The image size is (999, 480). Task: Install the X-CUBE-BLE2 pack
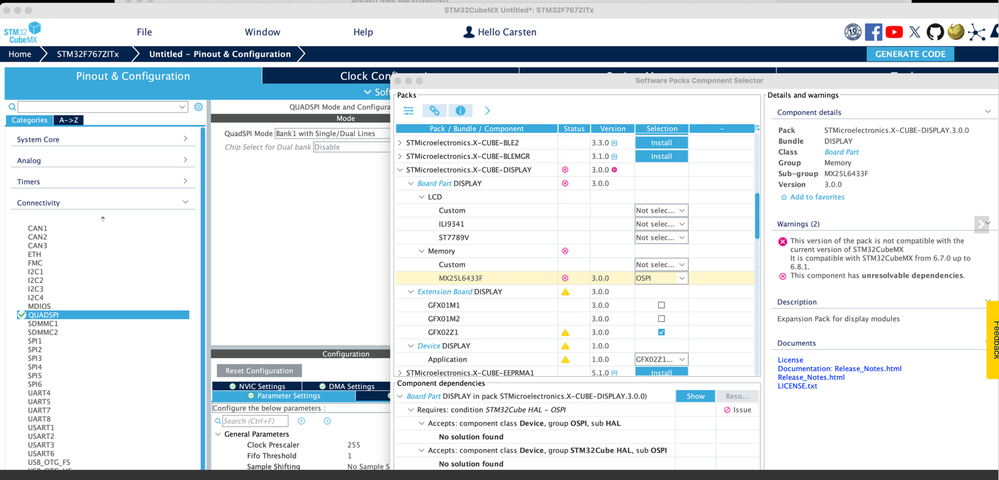(x=661, y=143)
